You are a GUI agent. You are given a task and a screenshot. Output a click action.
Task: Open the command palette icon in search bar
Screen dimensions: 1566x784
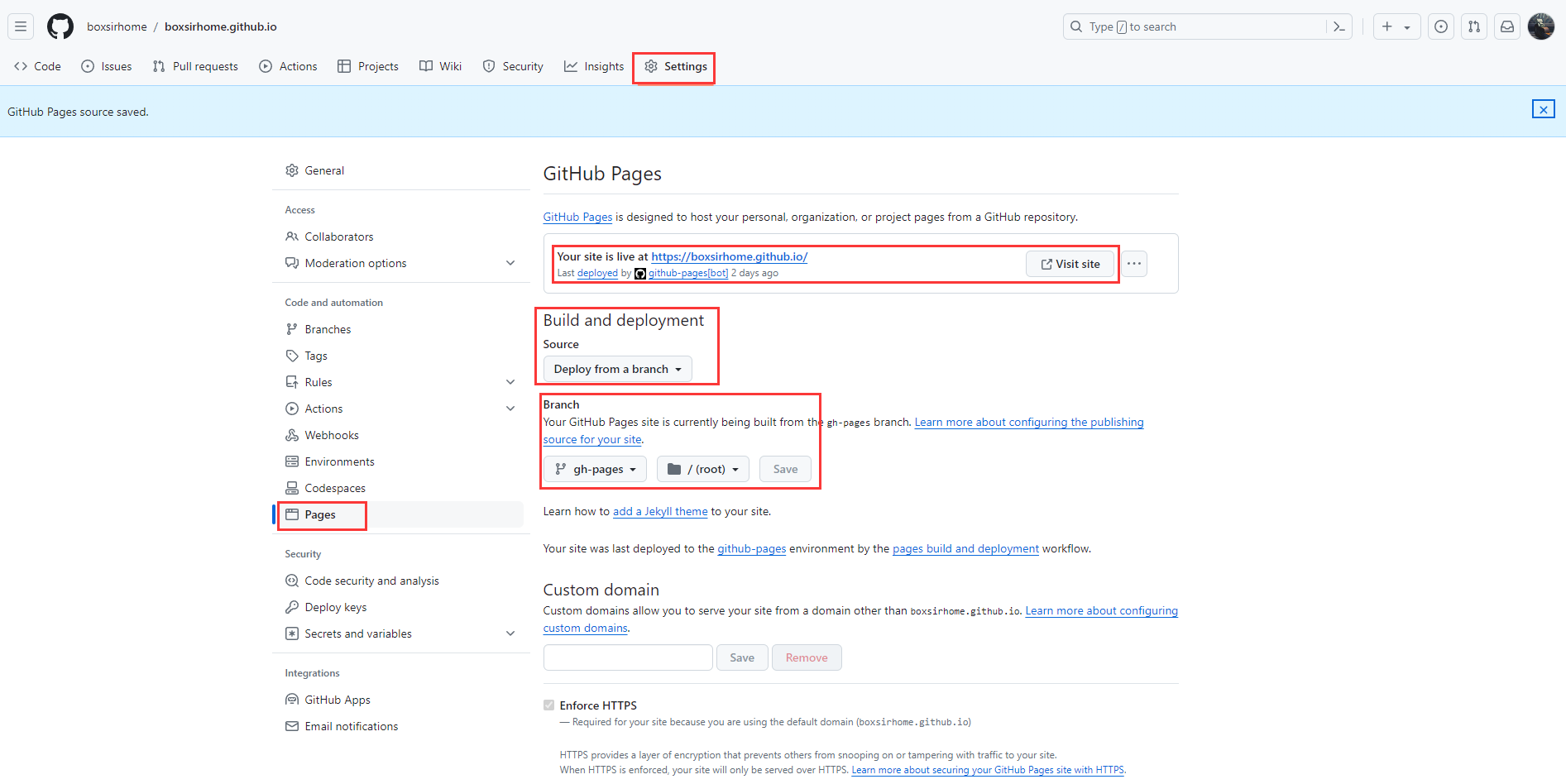coord(1339,26)
